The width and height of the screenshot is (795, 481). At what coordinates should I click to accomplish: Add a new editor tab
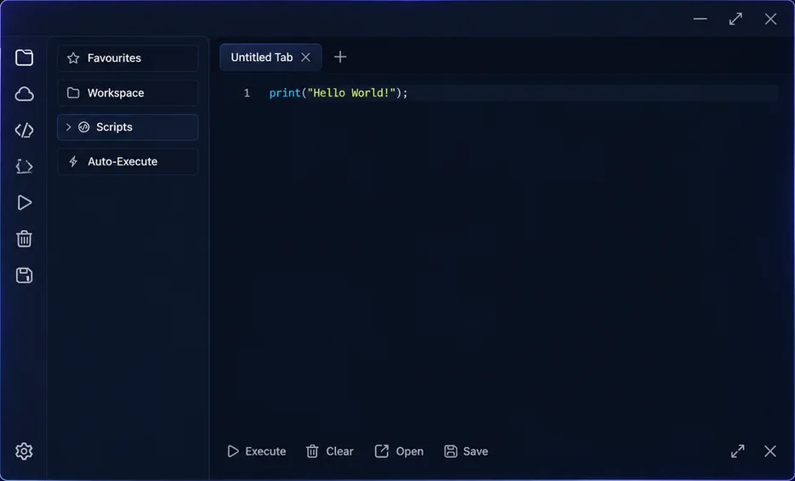(x=340, y=57)
